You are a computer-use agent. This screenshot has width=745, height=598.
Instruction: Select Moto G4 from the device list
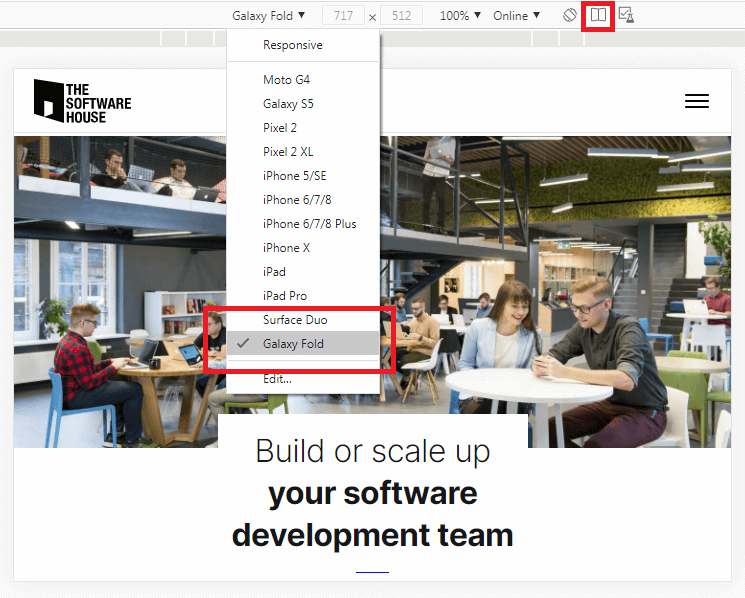tap(303, 80)
